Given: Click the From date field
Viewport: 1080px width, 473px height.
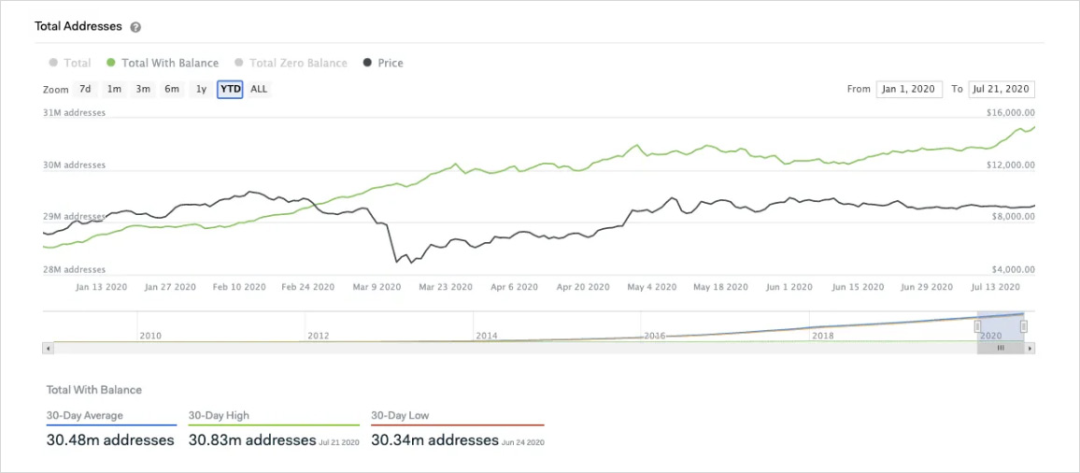Looking at the screenshot, I should (909, 89).
